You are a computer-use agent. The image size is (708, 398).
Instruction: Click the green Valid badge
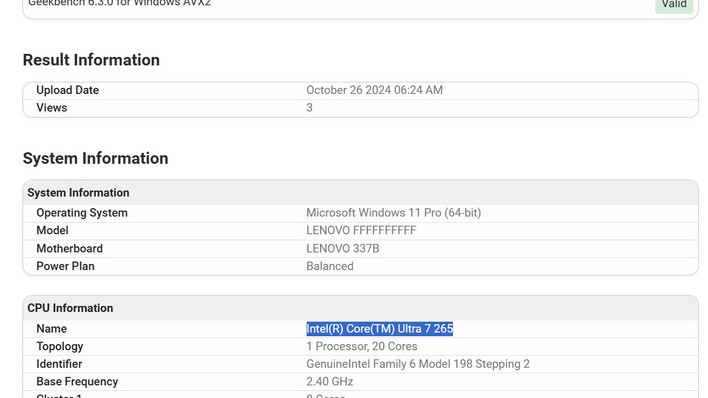click(x=674, y=5)
